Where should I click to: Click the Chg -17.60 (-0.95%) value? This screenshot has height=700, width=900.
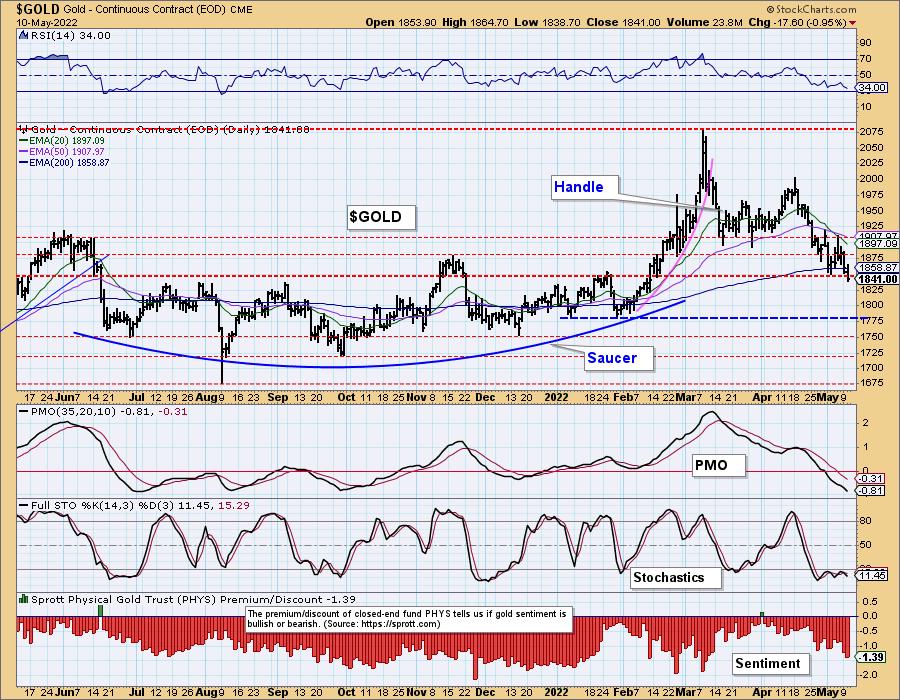[x=797, y=22]
